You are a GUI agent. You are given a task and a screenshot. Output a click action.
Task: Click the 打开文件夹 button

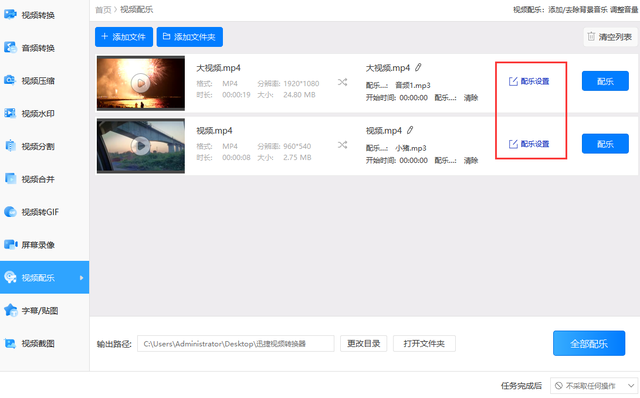click(x=424, y=344)
